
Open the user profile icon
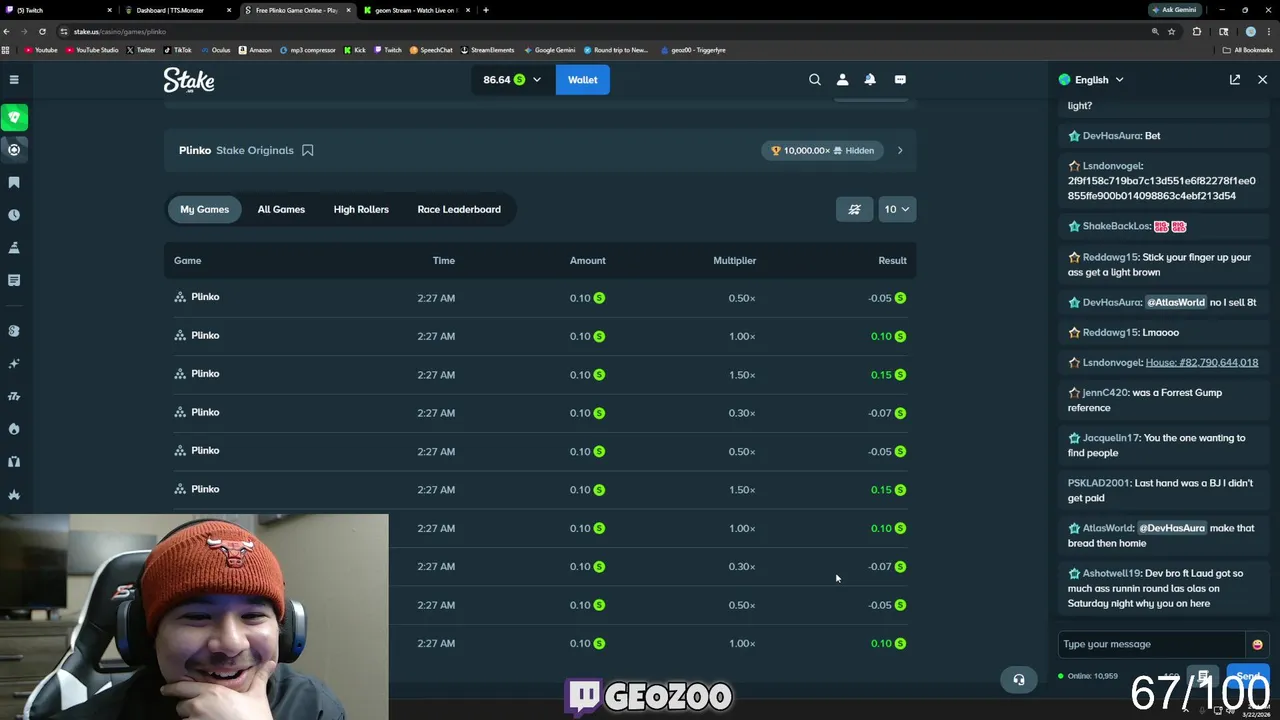point(842,79)
